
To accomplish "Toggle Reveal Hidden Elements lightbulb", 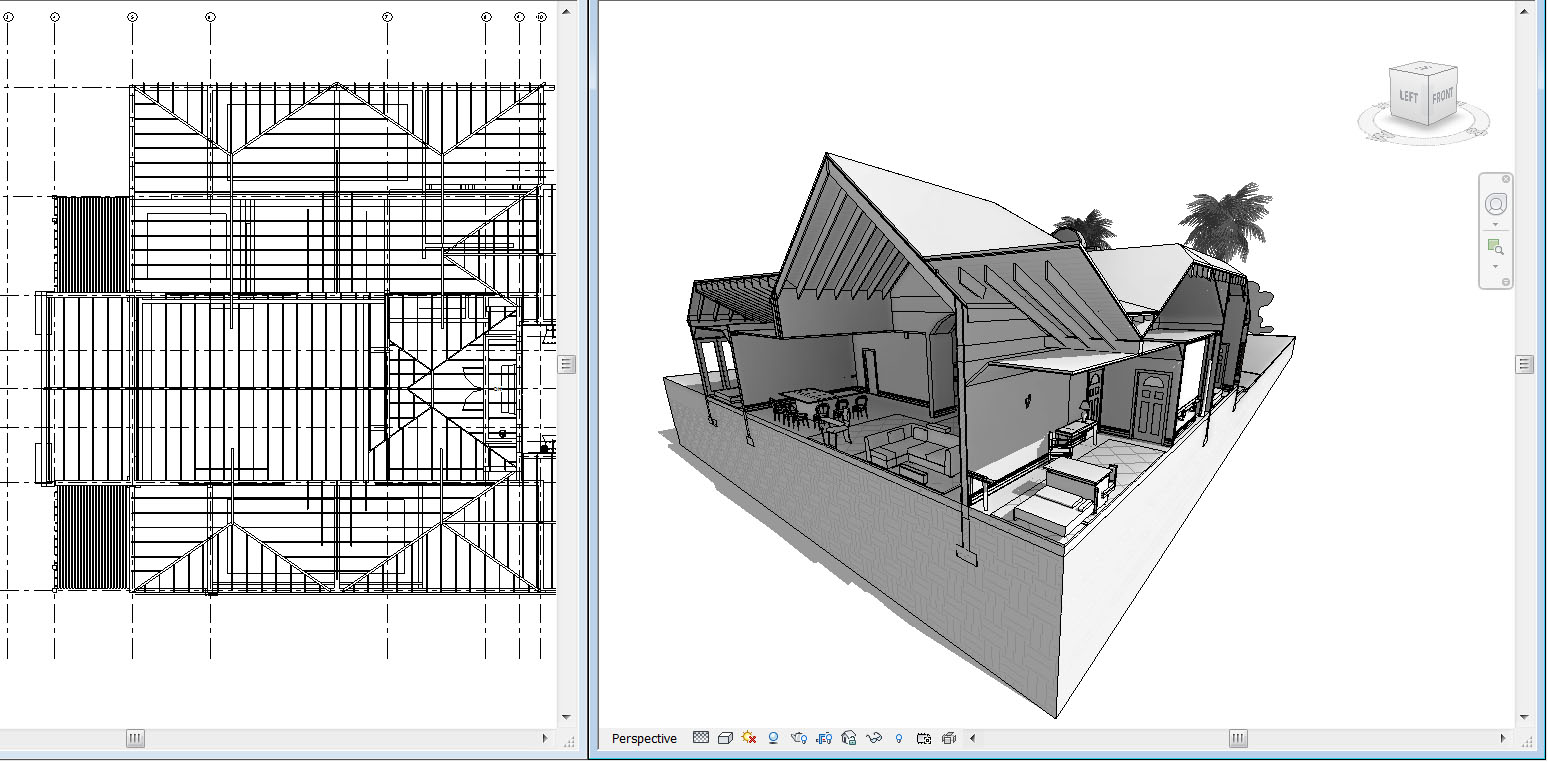I will click(x=899, y=738).
